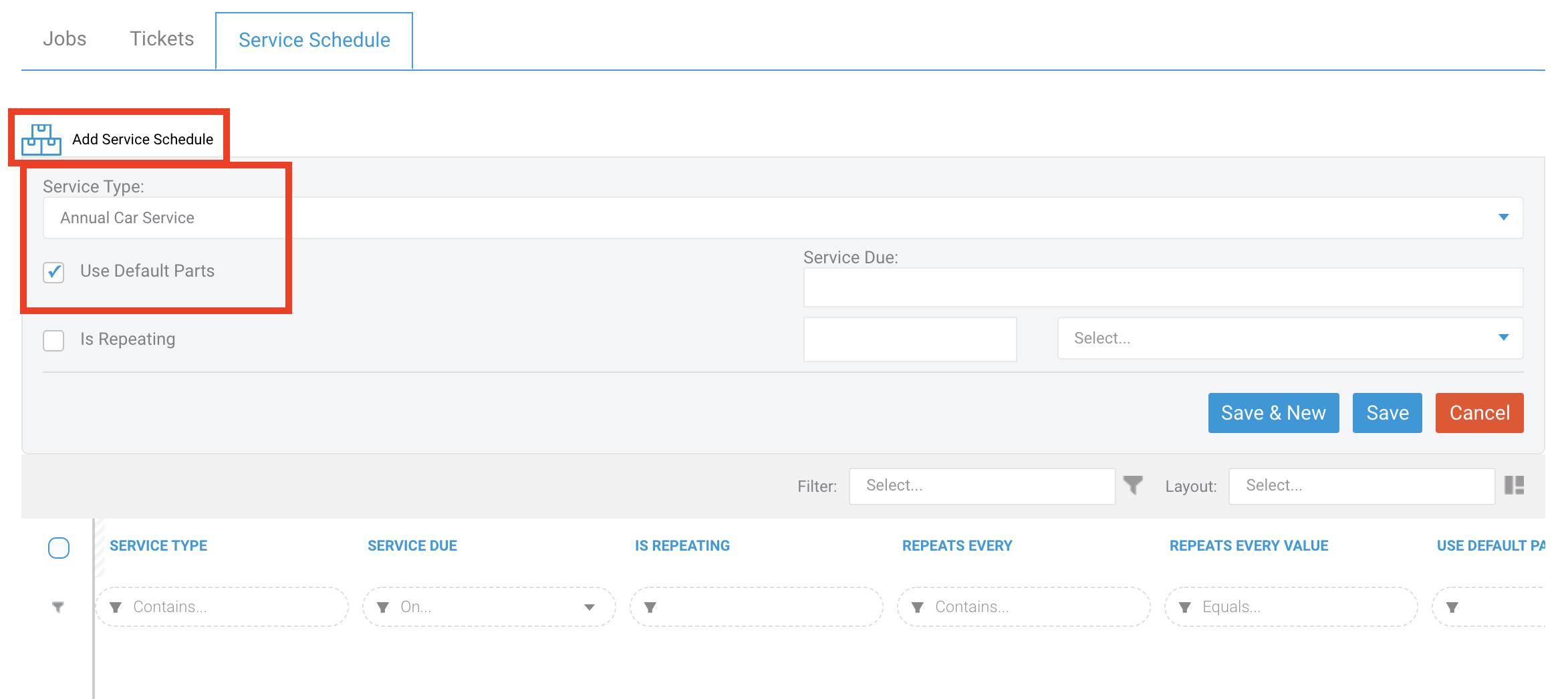Click filter funnel in Service Type column
The width and height of the screenshot is (1568, 699).
116,607
